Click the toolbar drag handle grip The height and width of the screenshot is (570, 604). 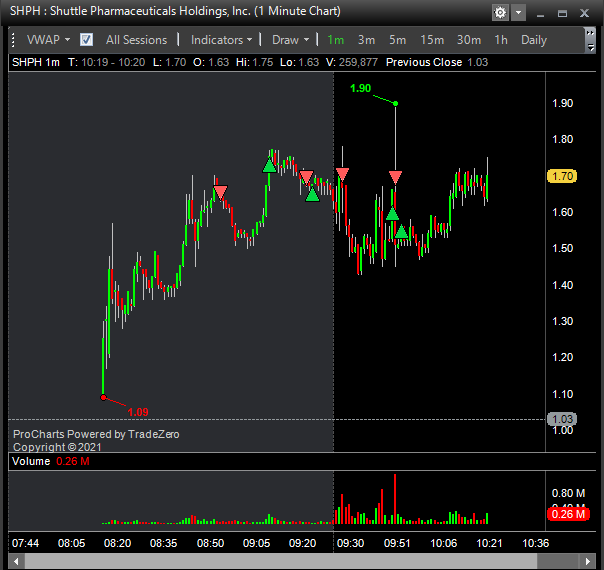[x=13, y=40]
